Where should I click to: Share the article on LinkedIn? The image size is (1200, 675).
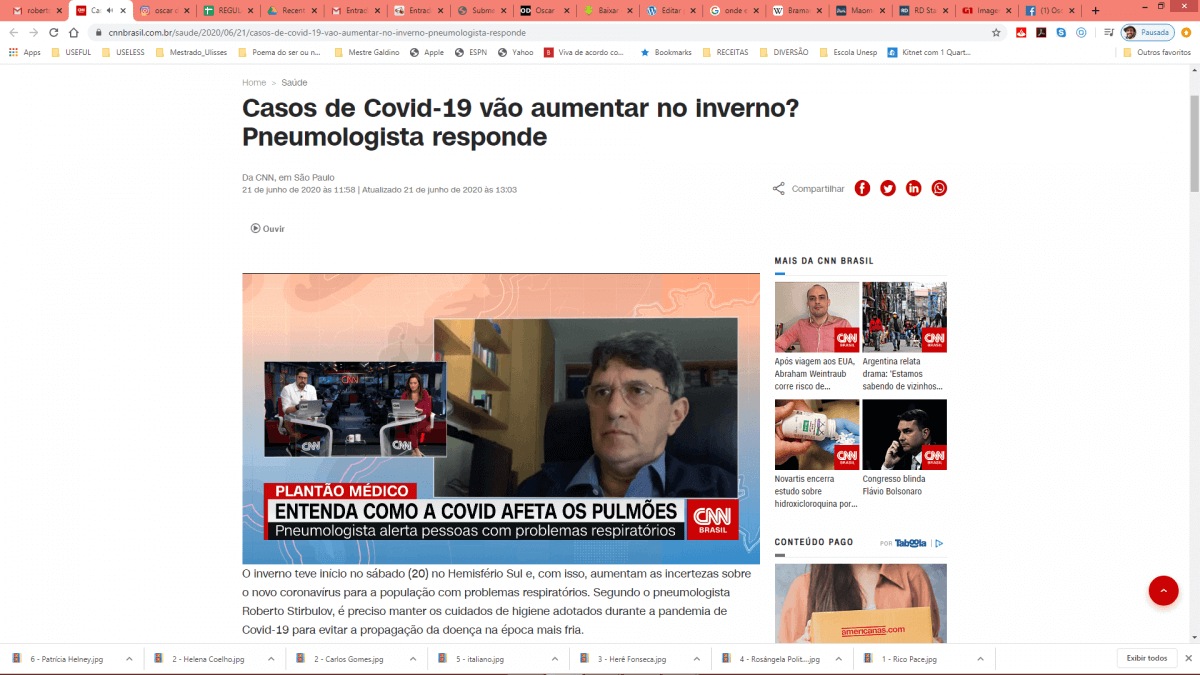point(914,188)
